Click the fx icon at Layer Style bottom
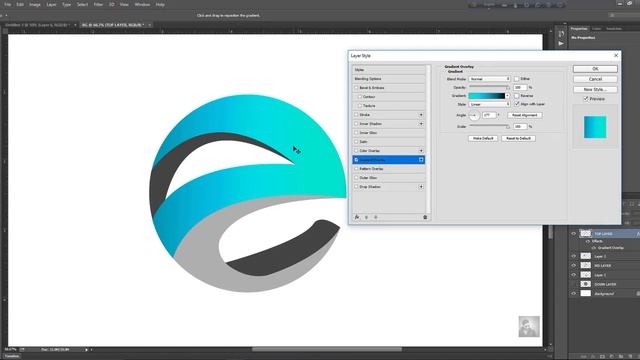Image resolution: width=640 pixels, height=360 pixels. (x=357, y=218)
